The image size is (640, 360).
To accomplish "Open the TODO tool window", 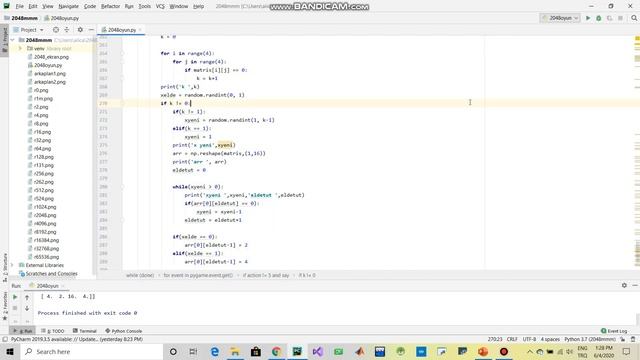I will coord(53,331).
